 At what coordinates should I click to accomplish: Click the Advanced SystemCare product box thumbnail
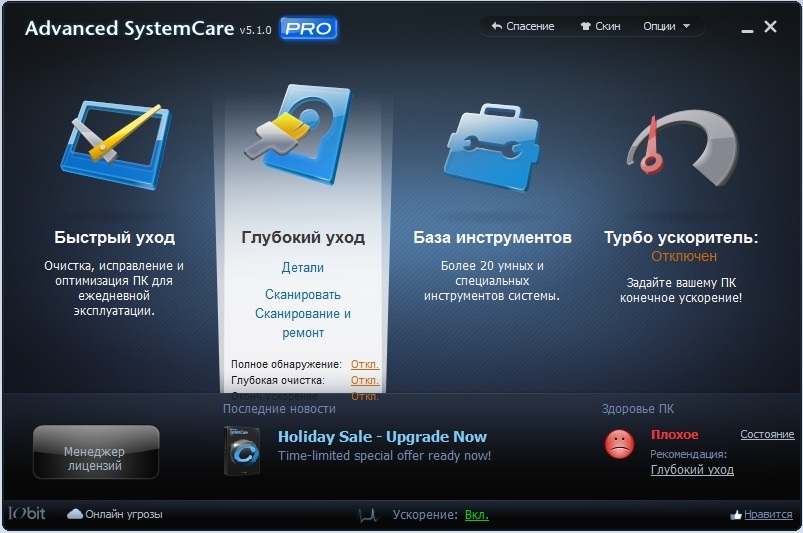pyautogui.click(x=244, y=451)
